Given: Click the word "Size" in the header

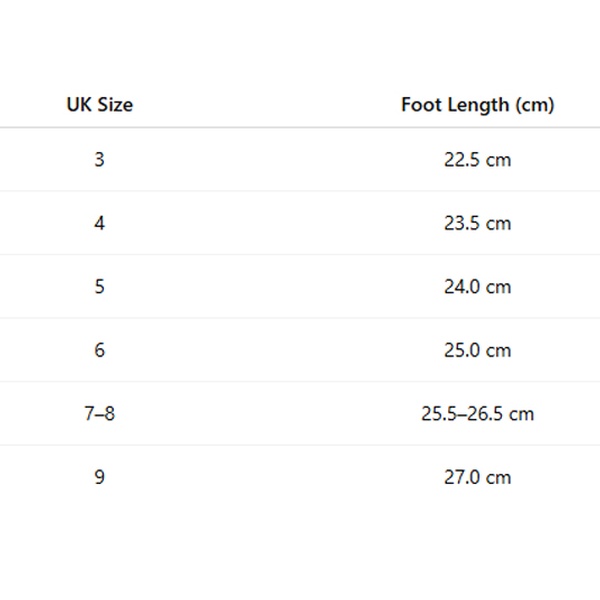Looking at the screenshot, I should pyautogui.click(x=113, y=104).
